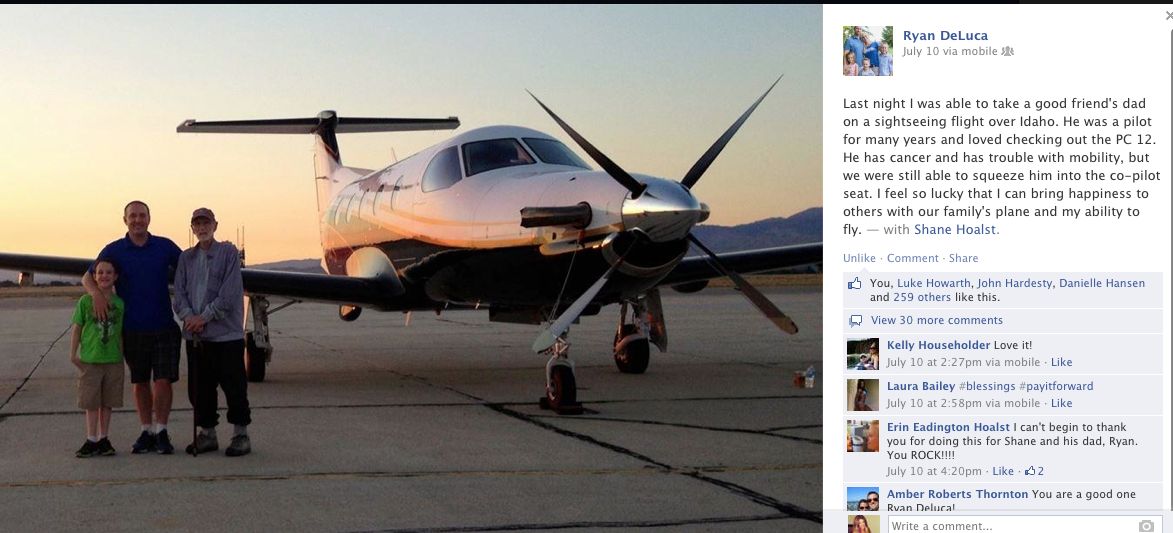Click the #payitforward hashtag
Screen dimensions: 1173x533
pyautogui.click(x=1056, y=386)
